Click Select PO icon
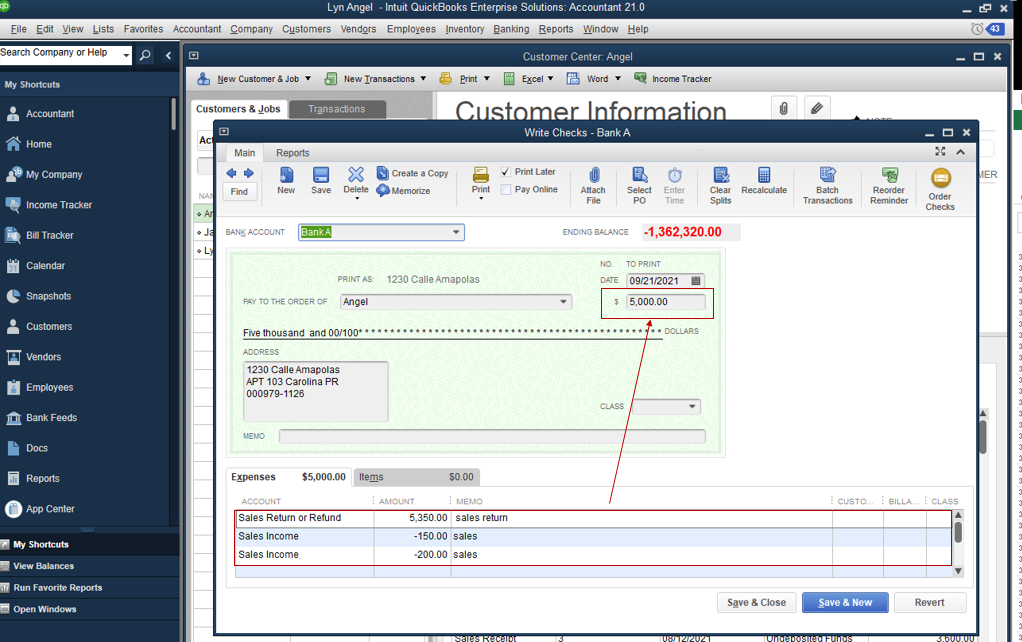 (639, 175)
